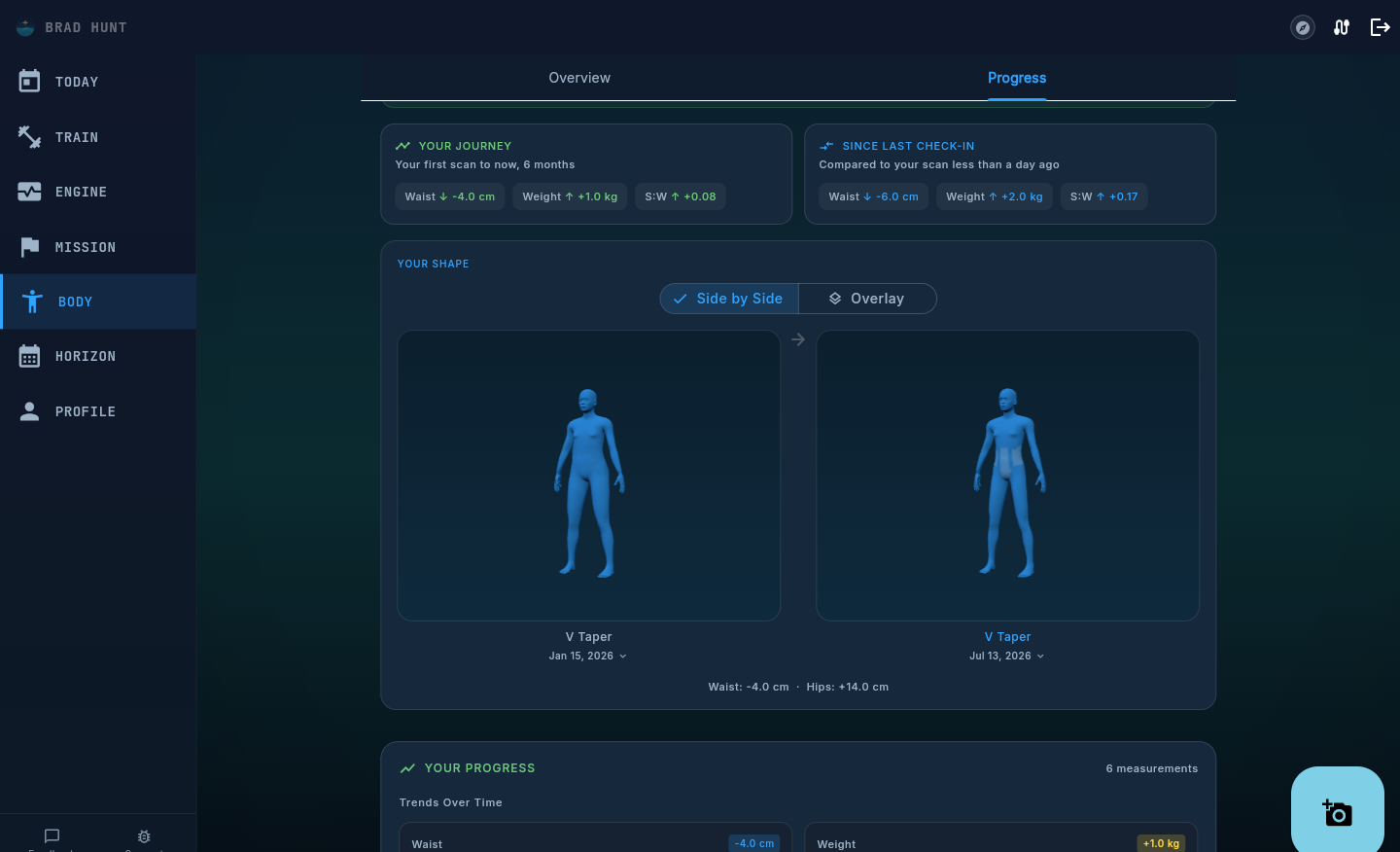Click the logout icon

coord(1381,27)
